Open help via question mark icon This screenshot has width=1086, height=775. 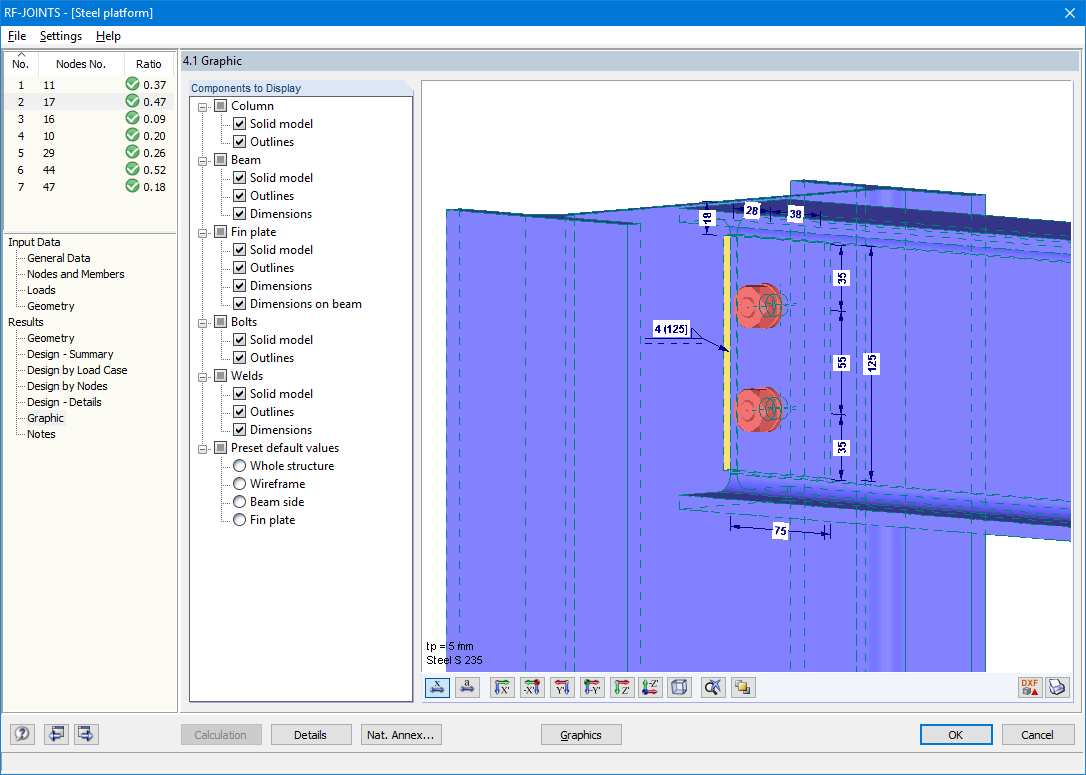click(x=22, y=733)
